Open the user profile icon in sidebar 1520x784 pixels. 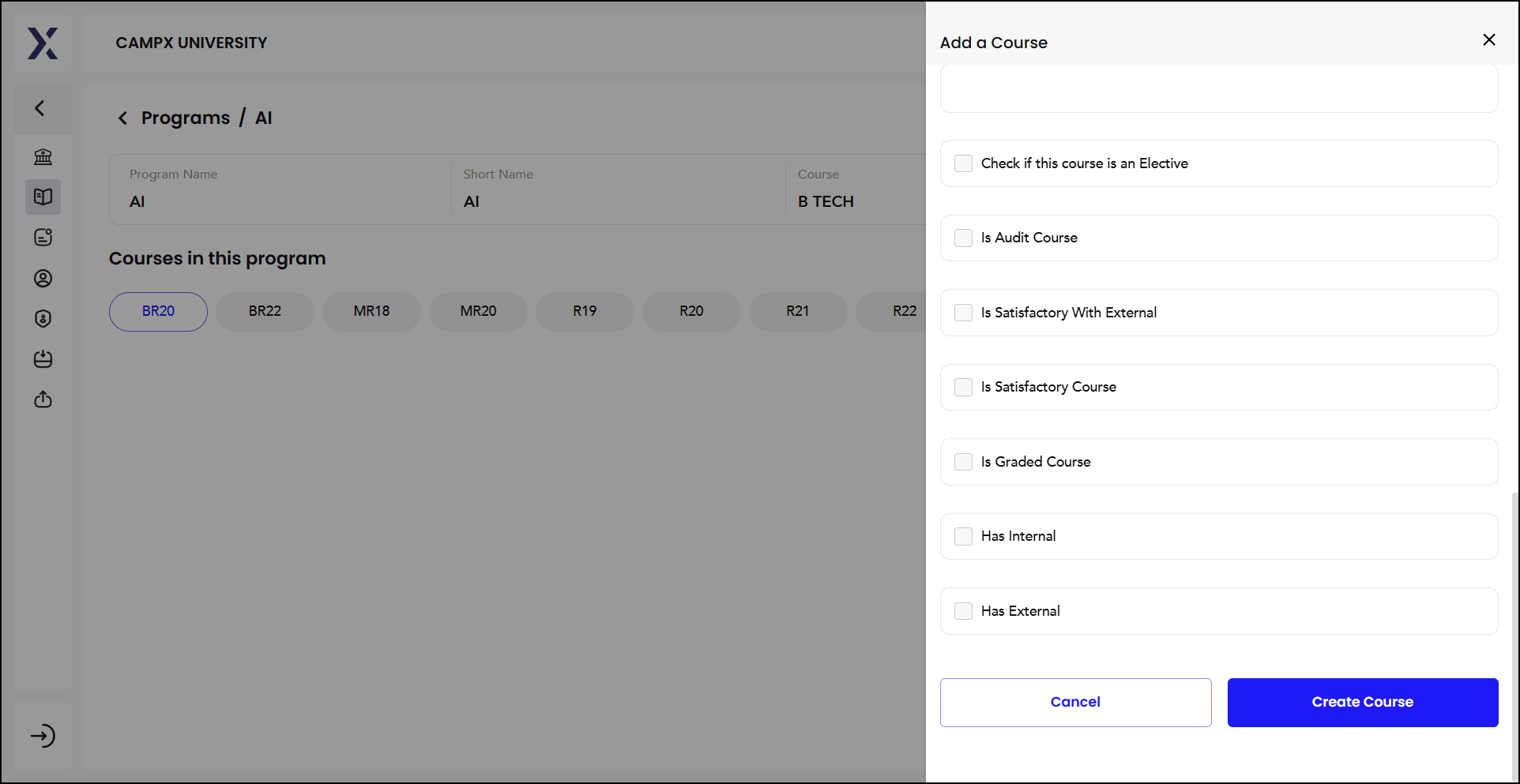coord(43,278)
